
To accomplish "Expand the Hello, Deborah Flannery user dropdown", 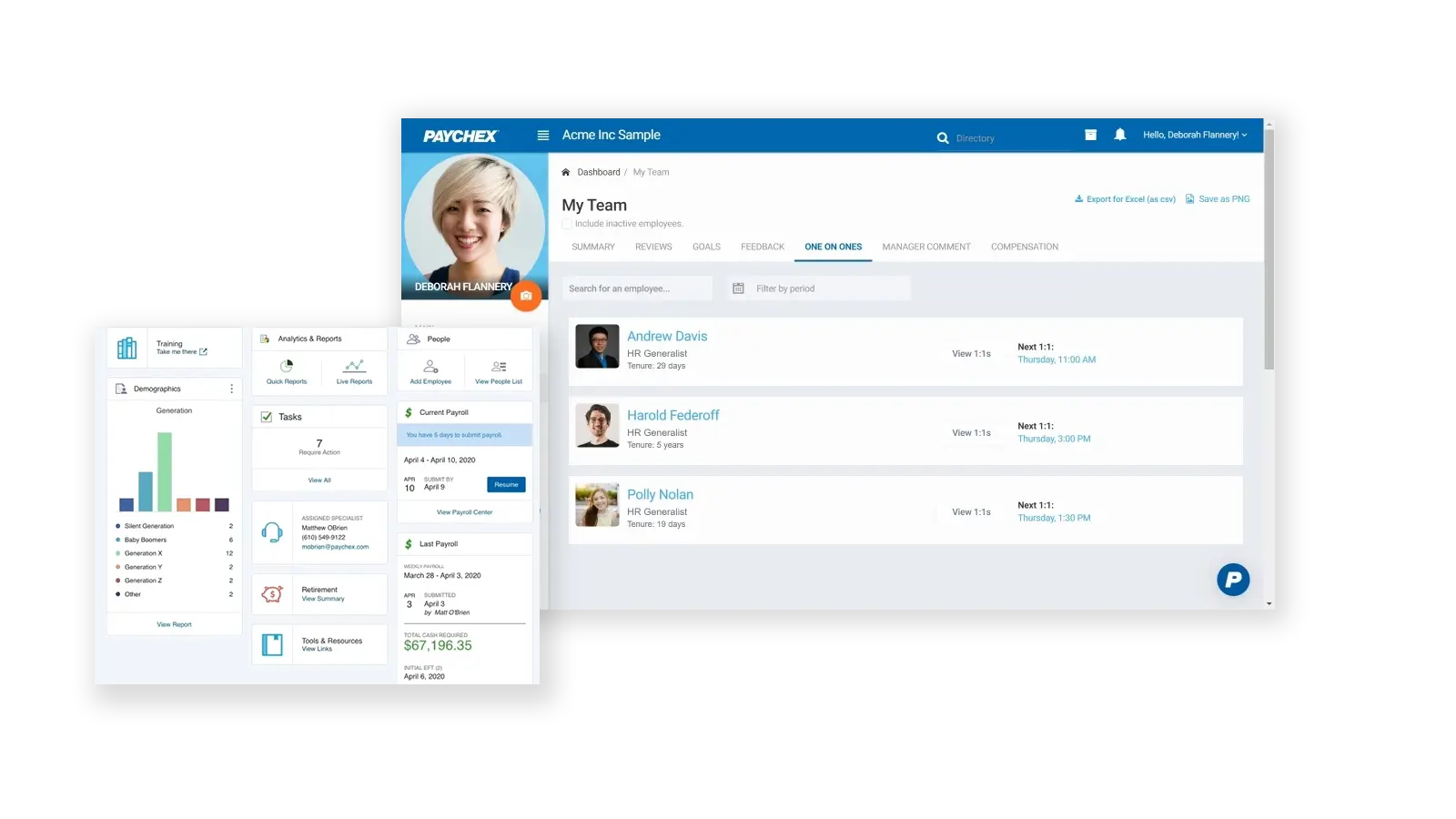I will [x=1194, y=135].
